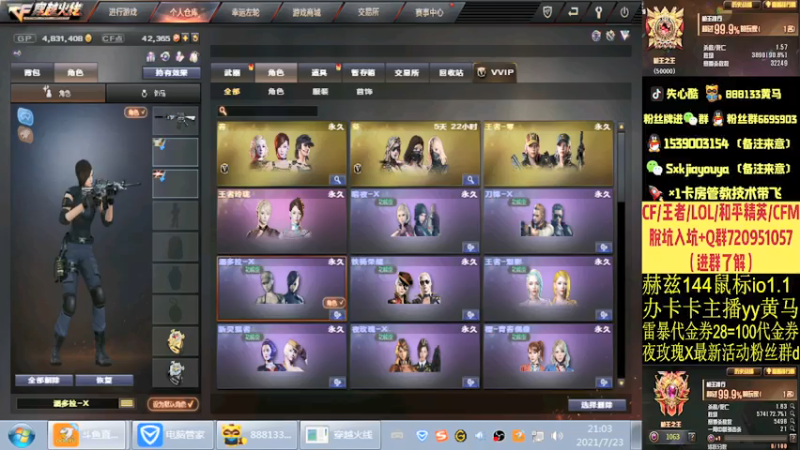
Task: Click magnifier icon on 5天 22小时 card
Action: [x=470, y=180]
